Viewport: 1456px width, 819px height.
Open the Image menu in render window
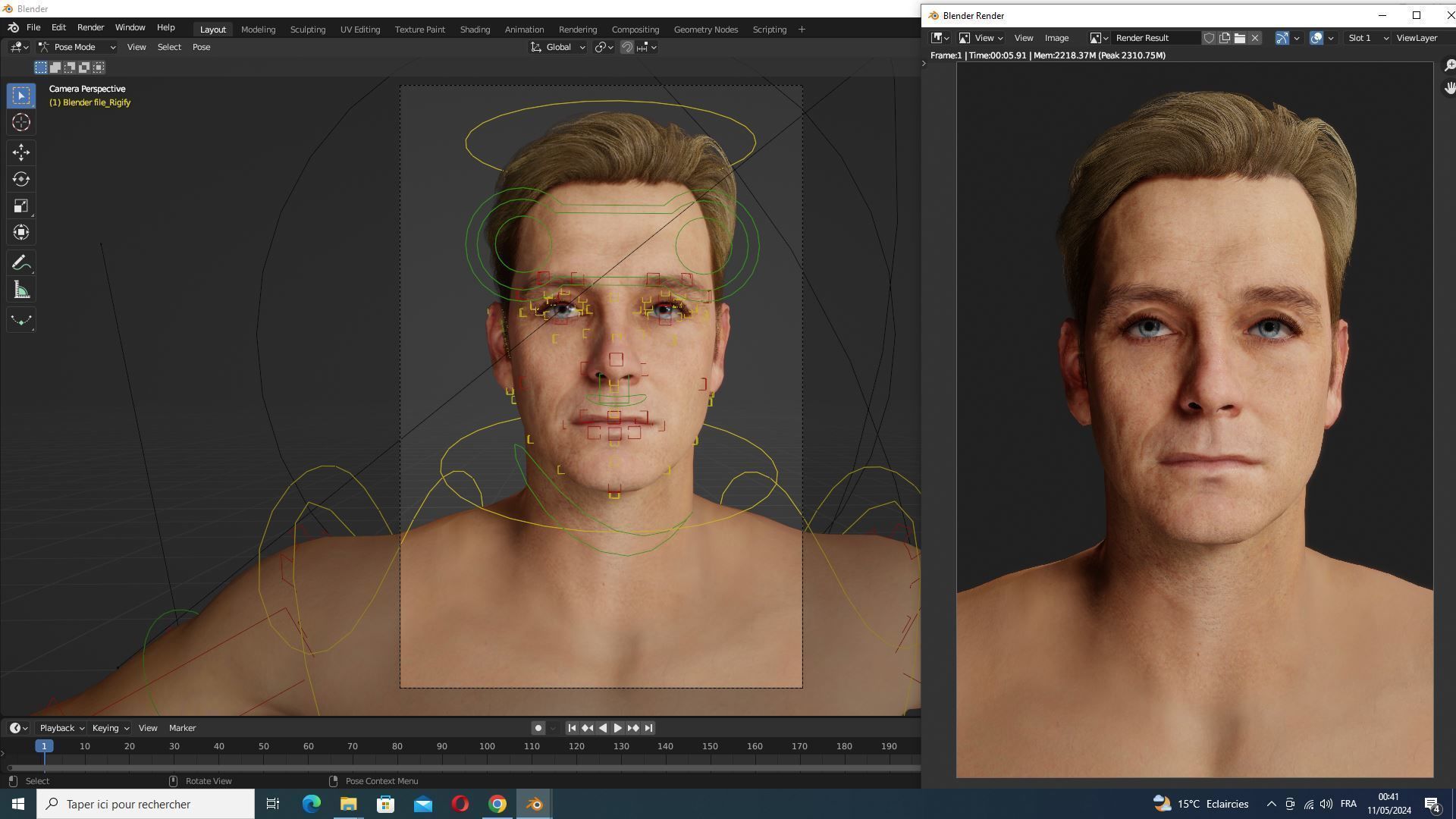pos(1056,38)
